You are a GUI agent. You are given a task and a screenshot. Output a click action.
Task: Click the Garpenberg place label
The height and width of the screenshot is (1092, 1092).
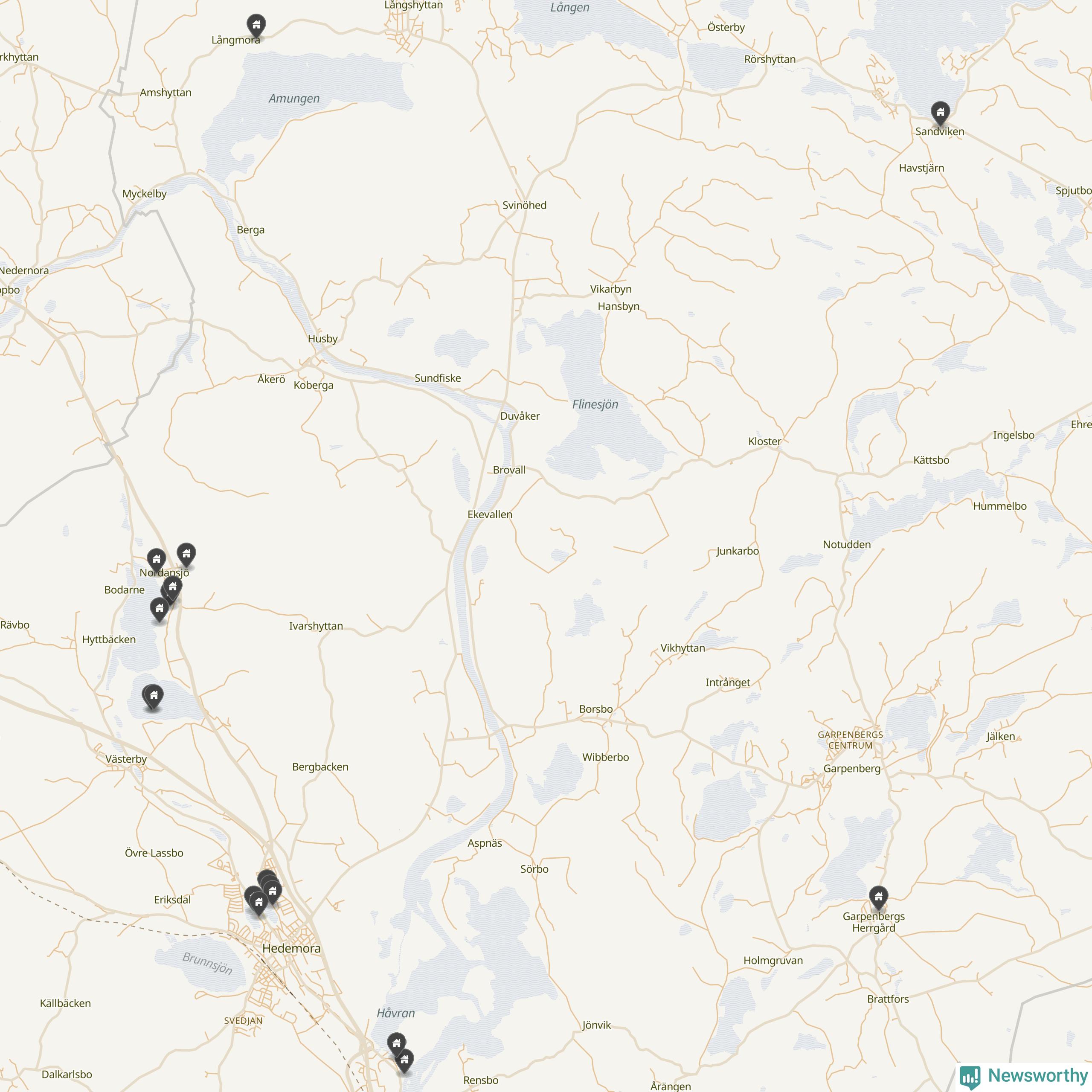pyautogui.click(x=852, y=769)
